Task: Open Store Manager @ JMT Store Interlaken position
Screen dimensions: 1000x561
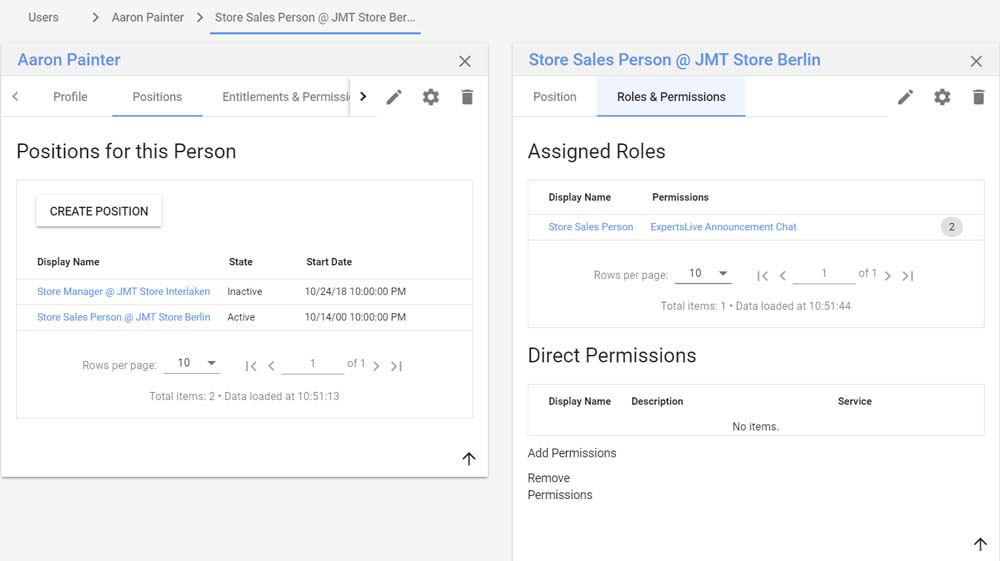Action: pos(123,291)
